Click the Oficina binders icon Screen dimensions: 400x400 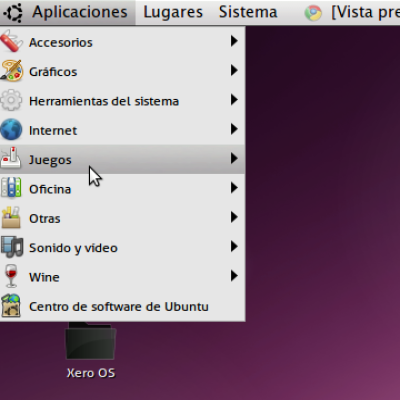tap(11, 188)
